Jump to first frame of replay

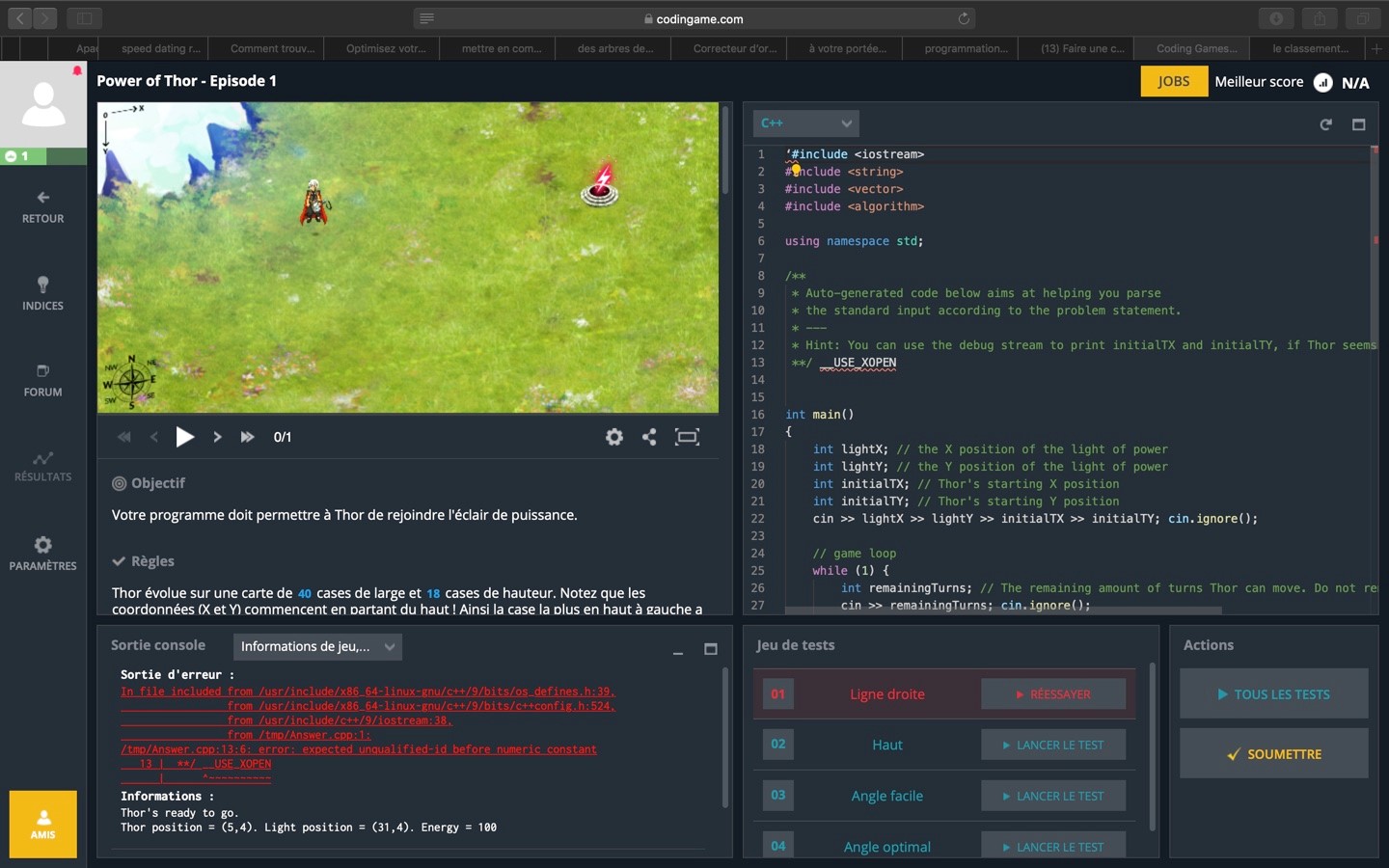(x=124, y=437)
